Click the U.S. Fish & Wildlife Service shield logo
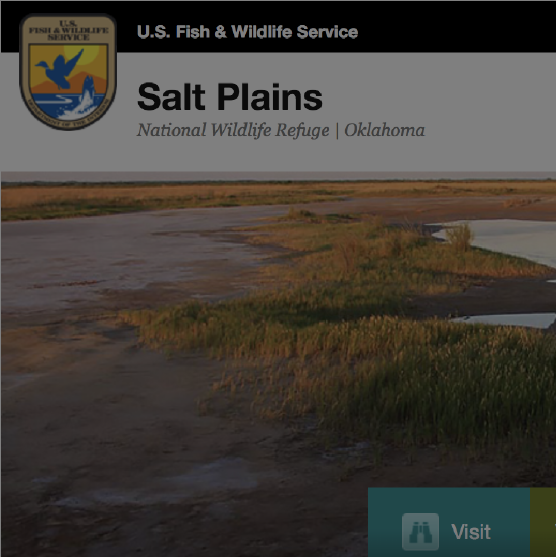The height and width of the screenshot is (557, 556). tap(68, 72)
